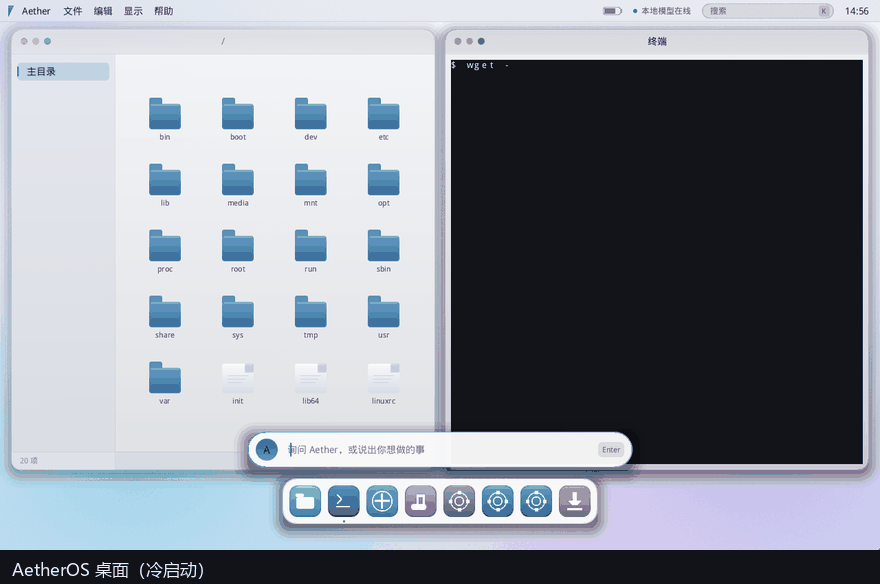
Task: Open the stamp-shaped dock app
Action: click(420, 501)
